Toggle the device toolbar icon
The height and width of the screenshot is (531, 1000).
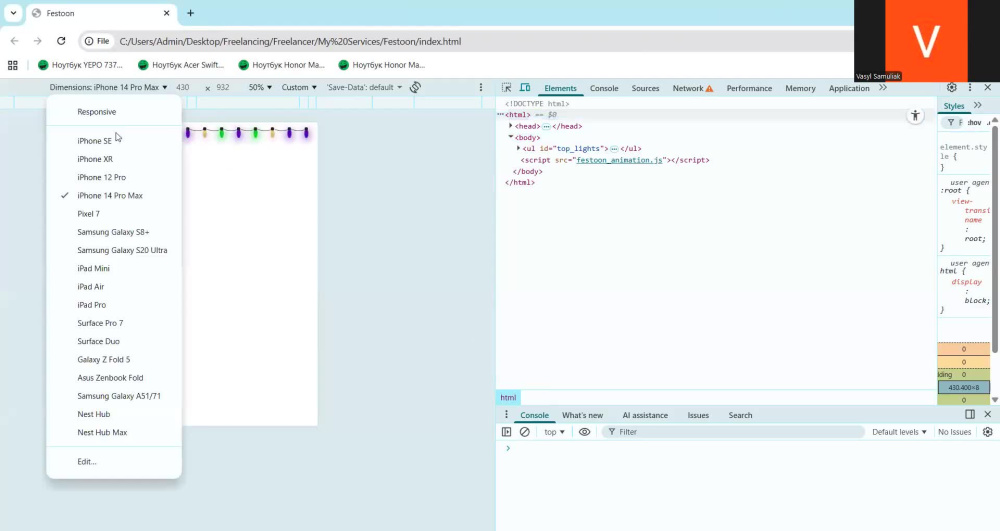pyautogui.click(x=525, y=88)
